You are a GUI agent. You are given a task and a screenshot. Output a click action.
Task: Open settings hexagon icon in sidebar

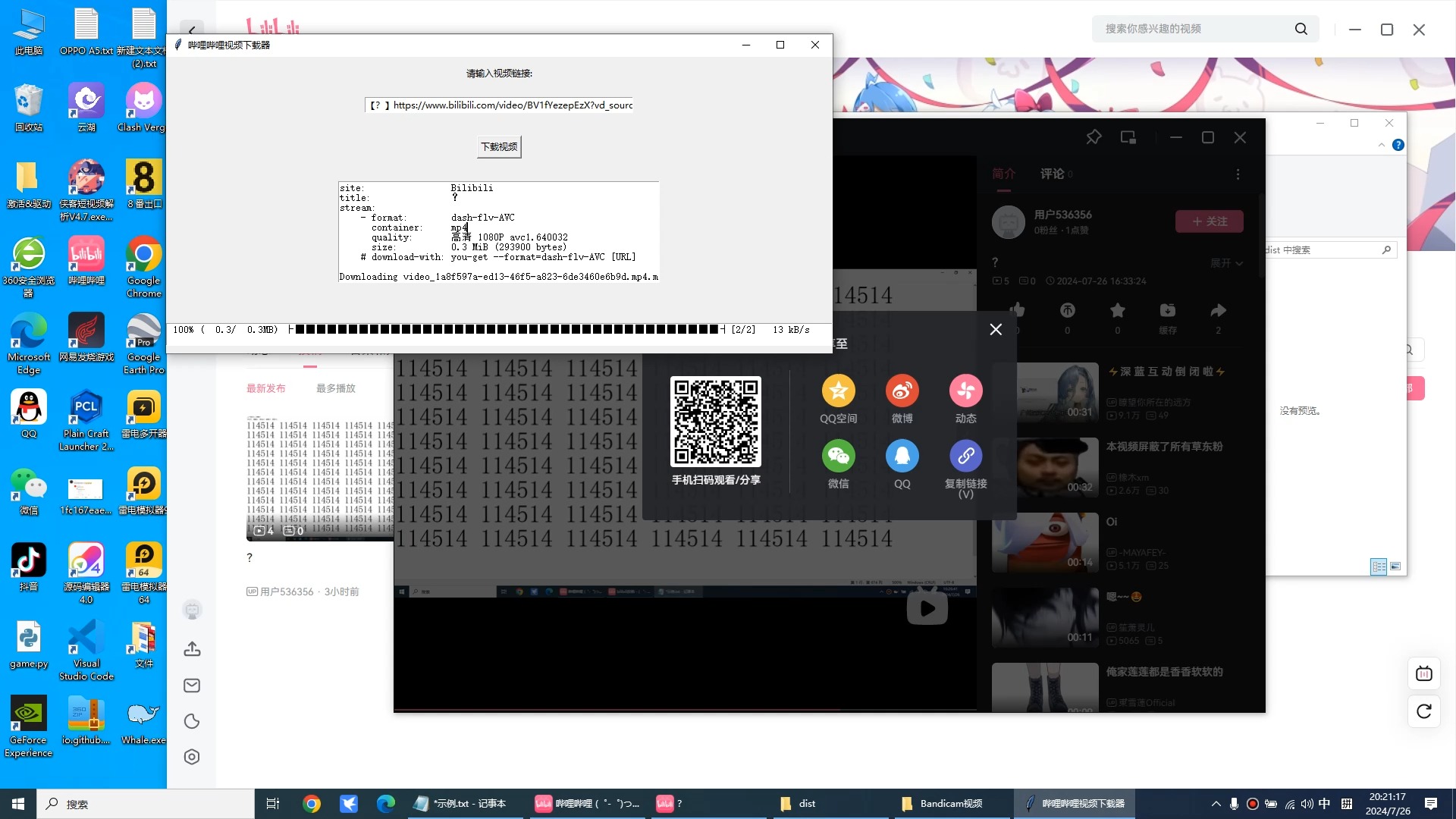point(192,757)
